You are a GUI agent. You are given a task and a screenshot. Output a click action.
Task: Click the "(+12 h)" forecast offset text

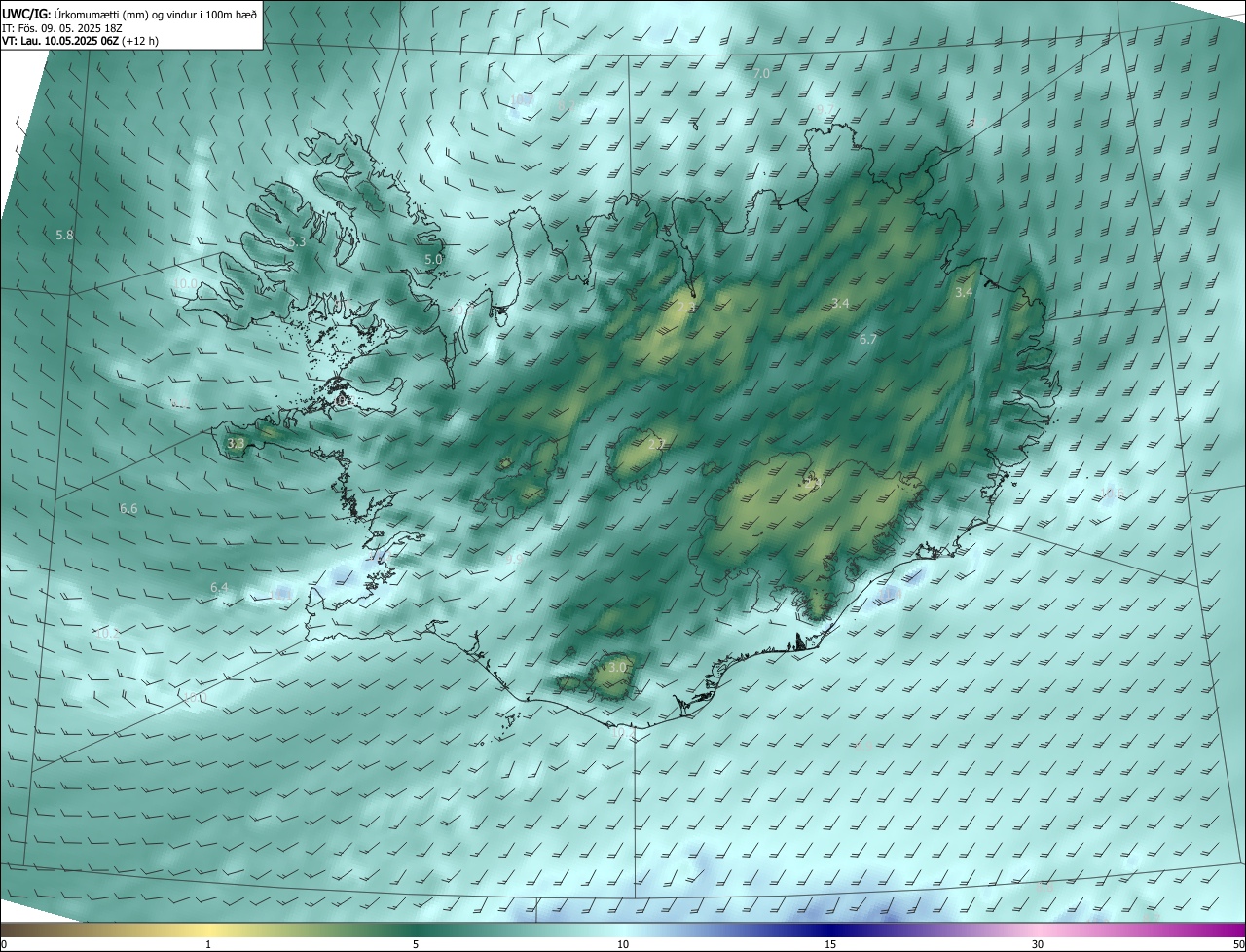pos(142,42)
